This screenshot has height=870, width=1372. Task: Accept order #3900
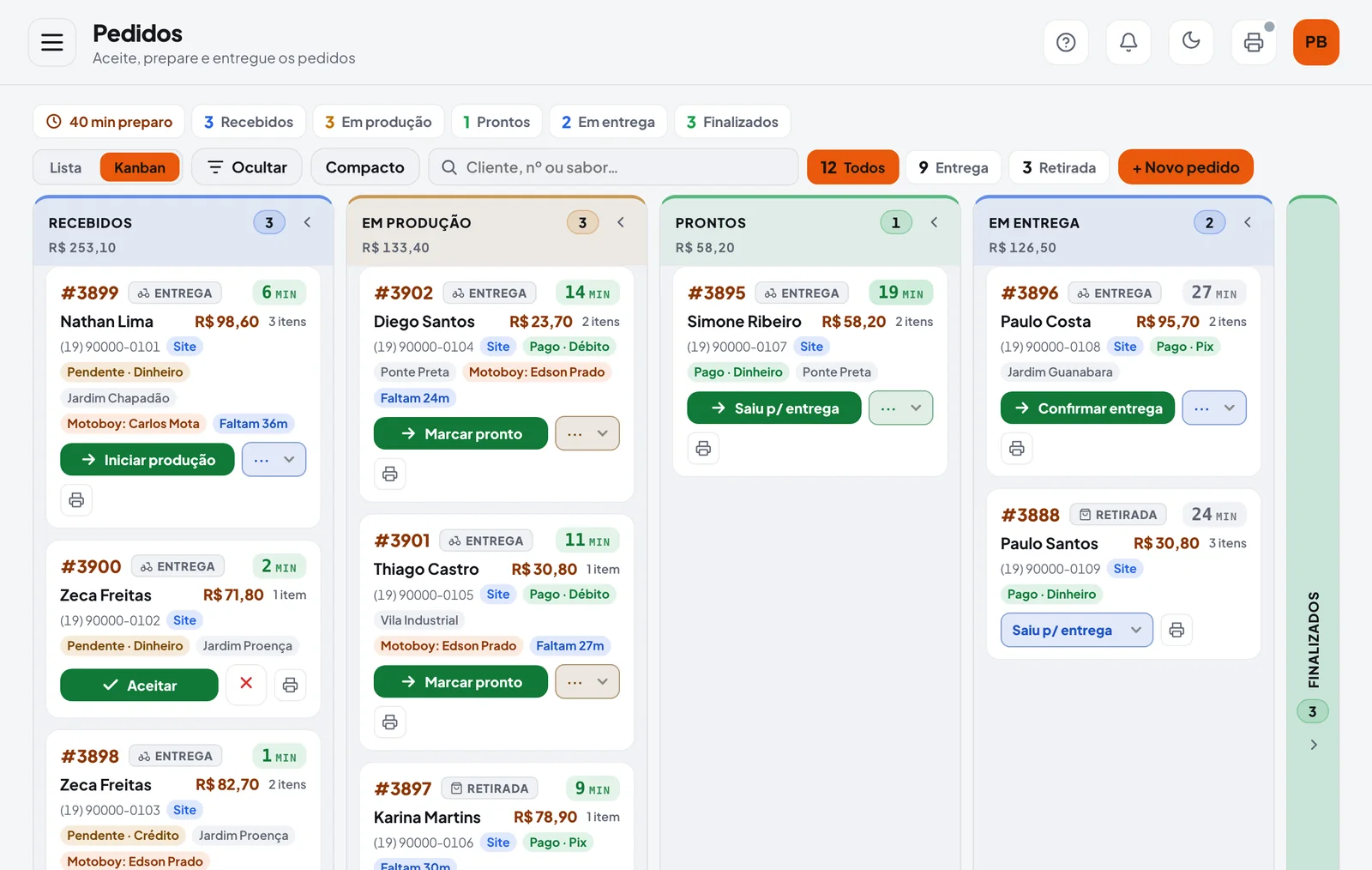(x=139, y=685)
